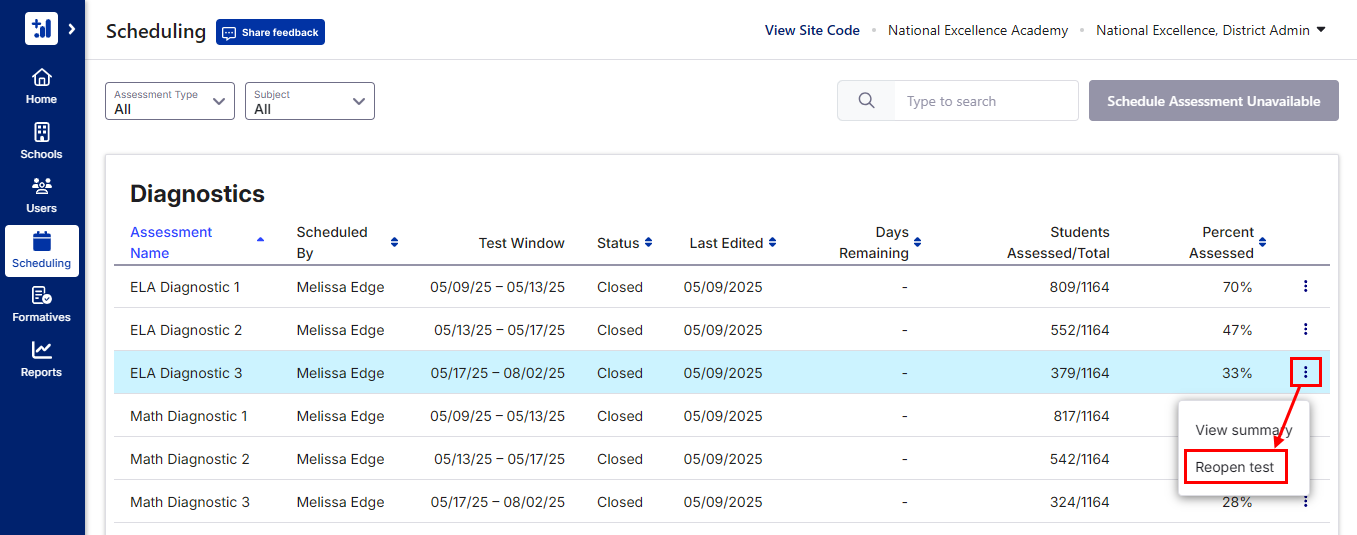Click the 542/1164 students cell
1357x535 pixels.
pyautogui.click(x=1080, y=459)
